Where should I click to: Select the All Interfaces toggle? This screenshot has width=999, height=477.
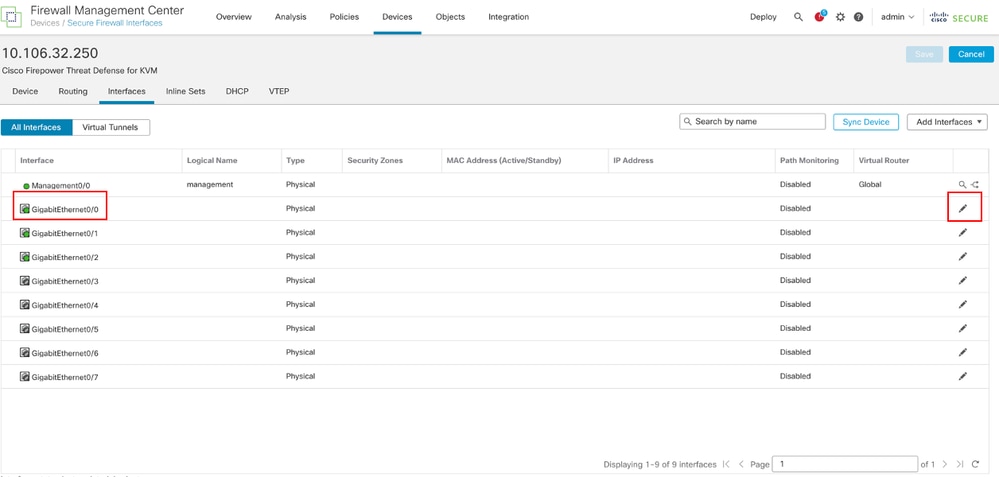36,127
